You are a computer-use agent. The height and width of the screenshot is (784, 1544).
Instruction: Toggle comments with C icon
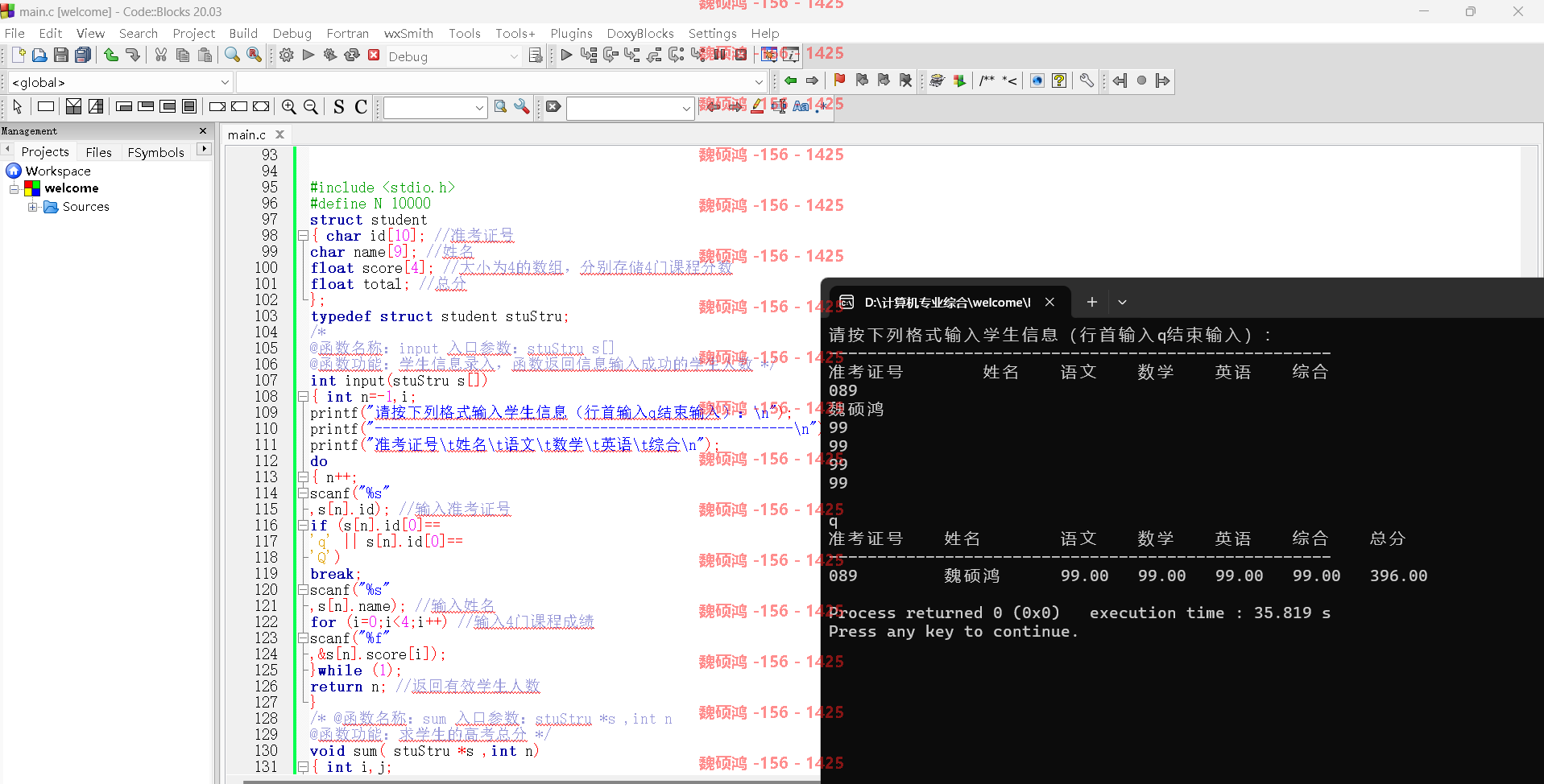coord(361,106)
